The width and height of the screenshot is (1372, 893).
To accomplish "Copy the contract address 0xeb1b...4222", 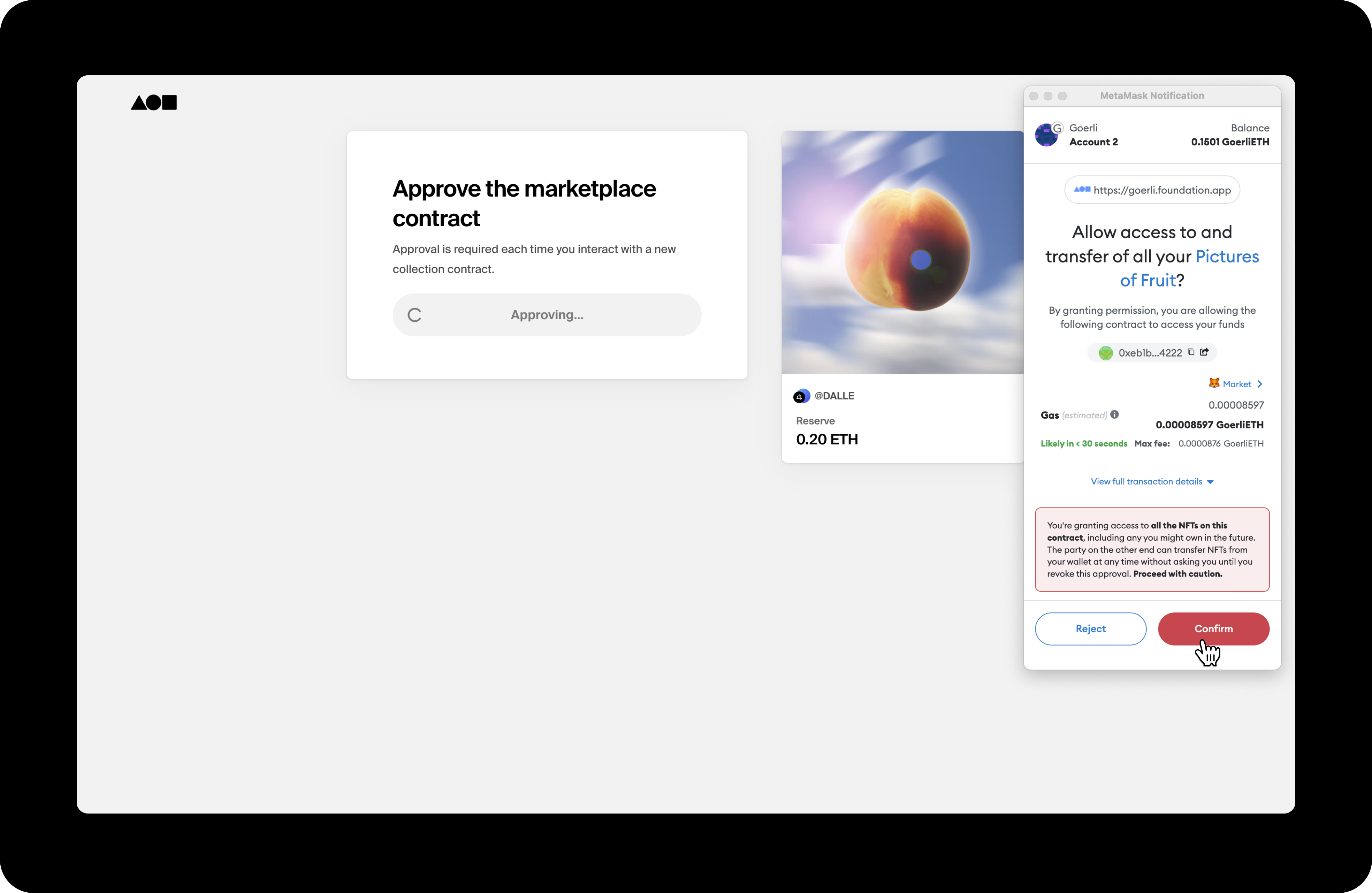I will (x=1191, y=352).
